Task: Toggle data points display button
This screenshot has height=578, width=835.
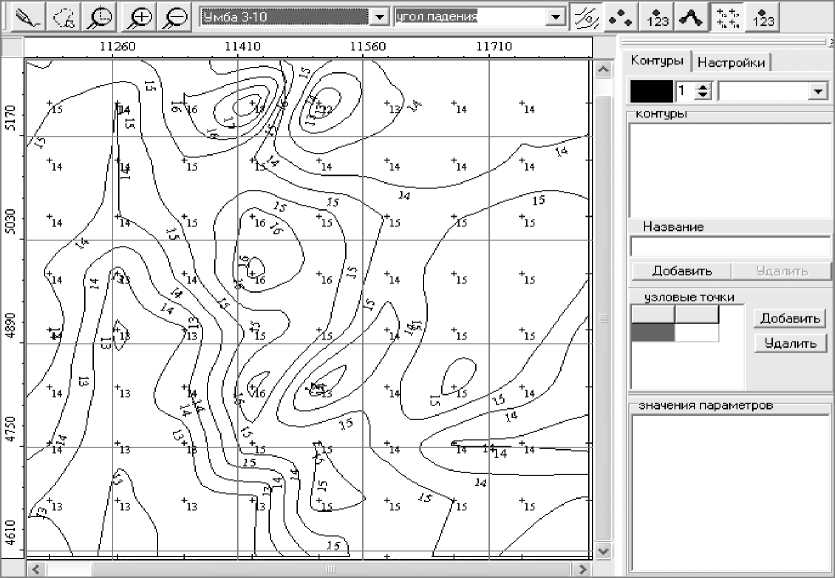Action: [622, 17]
